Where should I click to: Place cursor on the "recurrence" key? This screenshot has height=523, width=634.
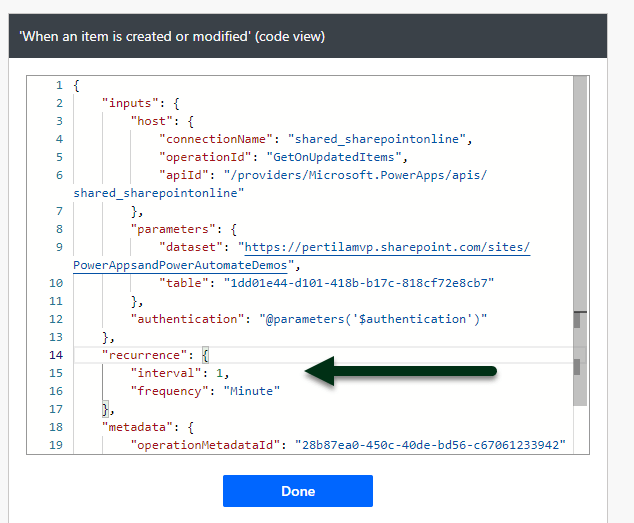point(143,355)
